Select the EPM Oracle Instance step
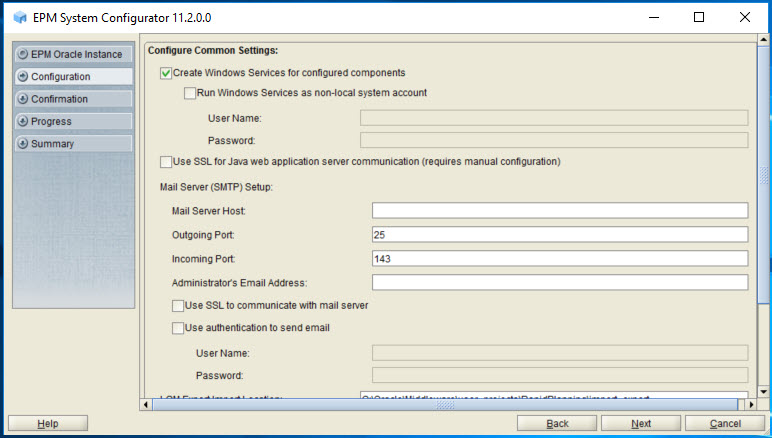Image resolution: width=772 pixels, height=438 pixels. tap(73, 54)
